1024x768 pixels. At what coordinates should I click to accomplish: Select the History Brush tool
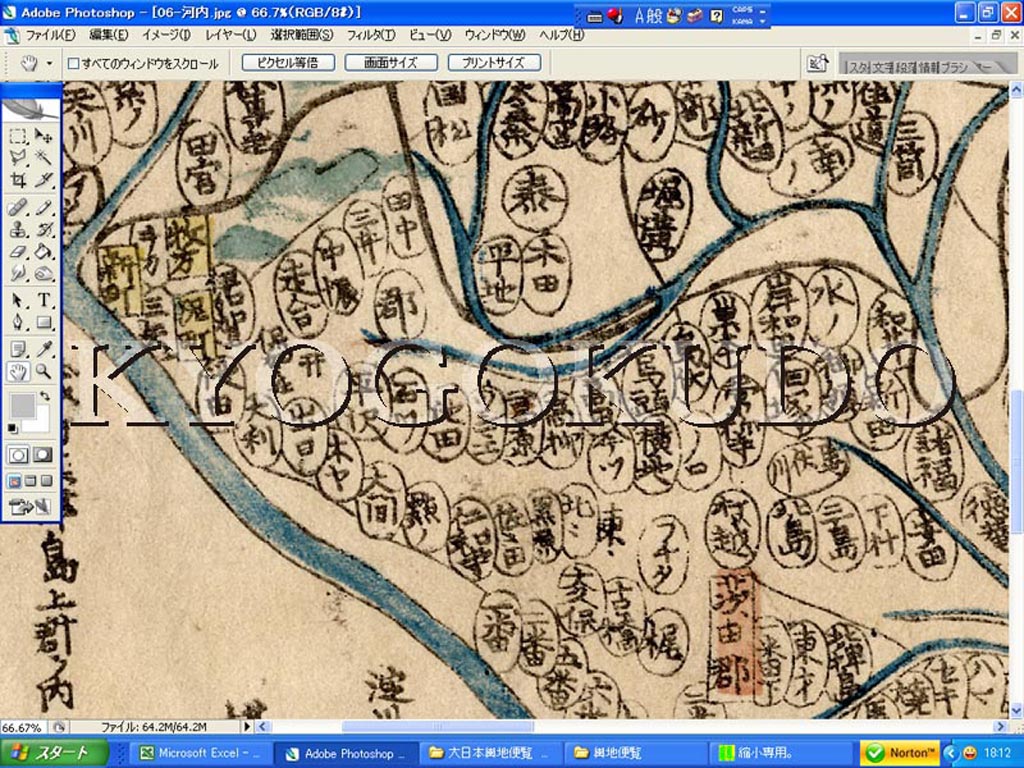pyautogui.click(x=43, y=230)
